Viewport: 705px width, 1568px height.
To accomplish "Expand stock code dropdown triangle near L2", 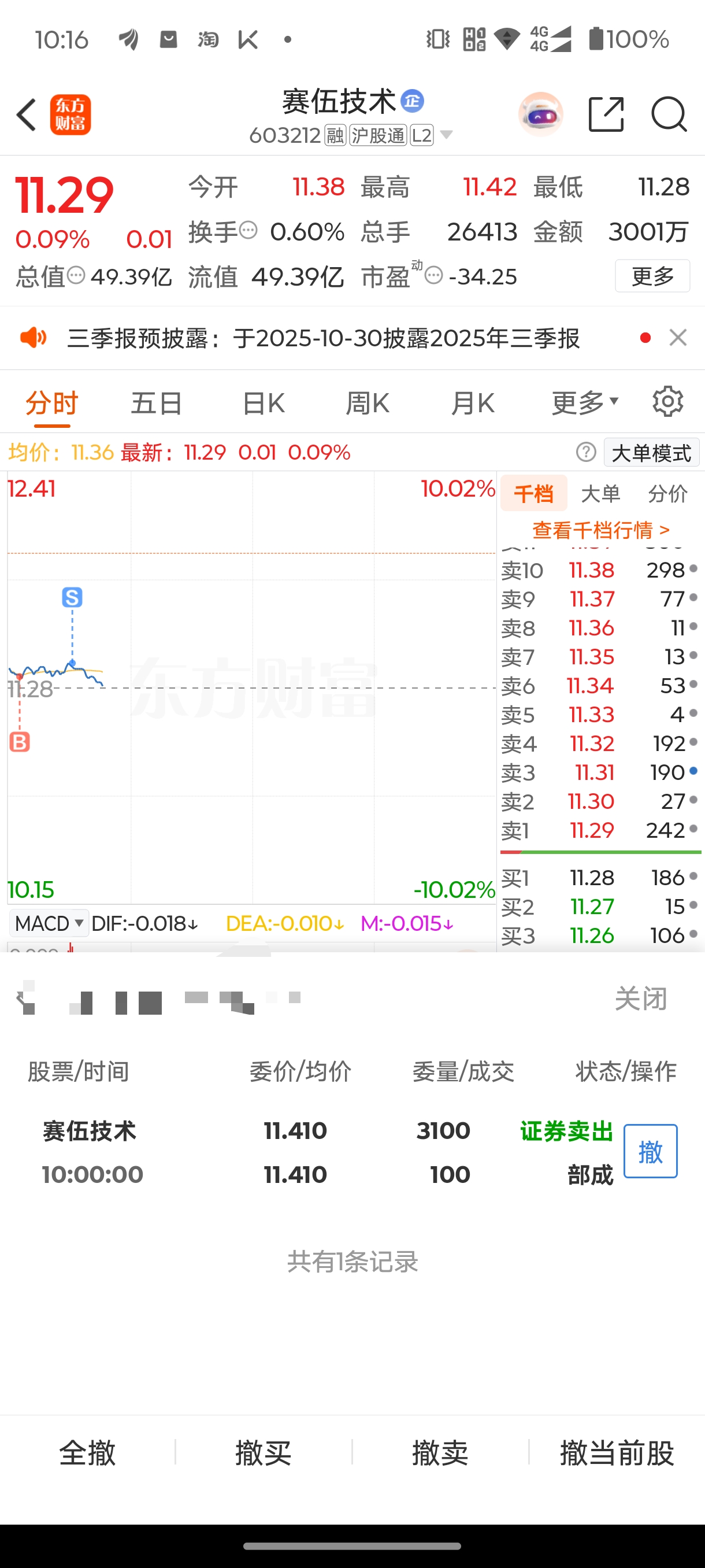I will click(447, 135).
